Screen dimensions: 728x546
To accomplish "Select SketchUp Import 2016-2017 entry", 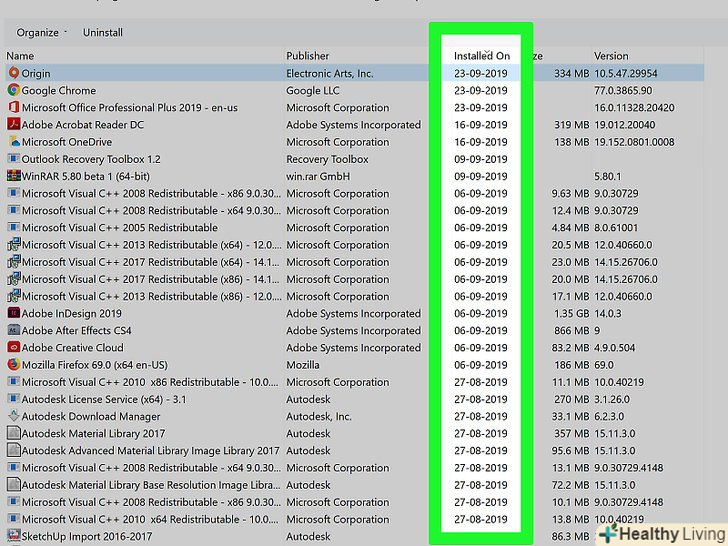I will pyautogui.click(x=87, y=536).
